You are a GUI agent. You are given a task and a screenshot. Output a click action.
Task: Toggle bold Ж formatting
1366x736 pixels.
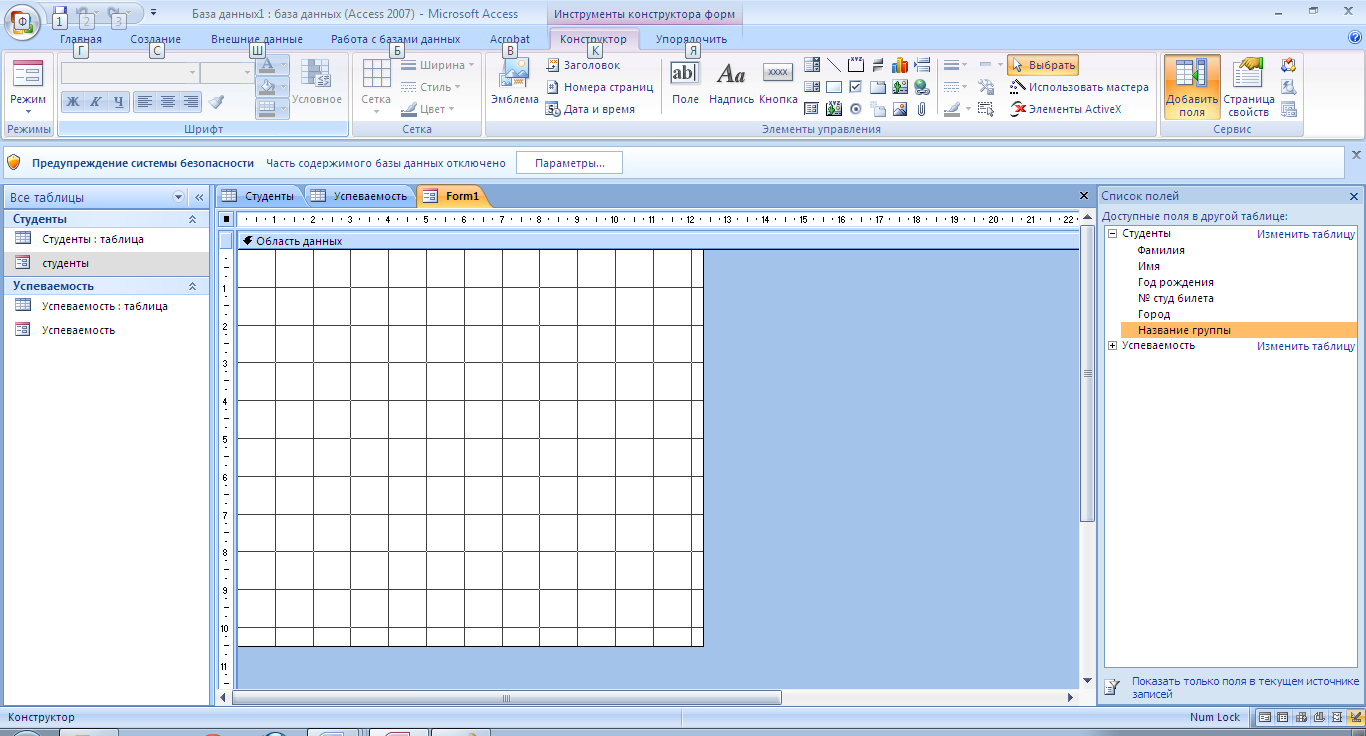tap(72, 101)
